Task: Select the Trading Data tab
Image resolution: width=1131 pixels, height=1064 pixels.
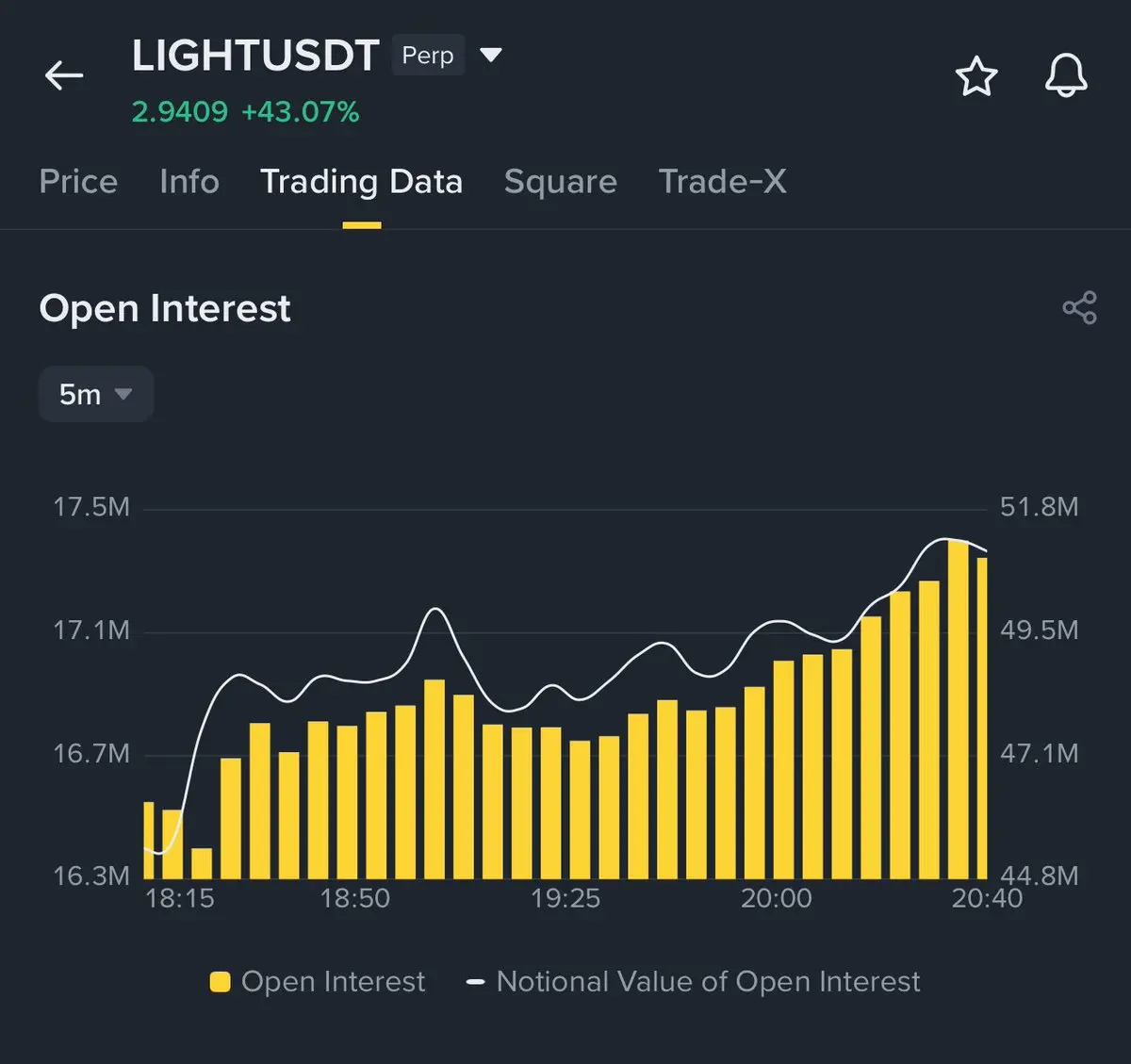Action: [361, 181]
